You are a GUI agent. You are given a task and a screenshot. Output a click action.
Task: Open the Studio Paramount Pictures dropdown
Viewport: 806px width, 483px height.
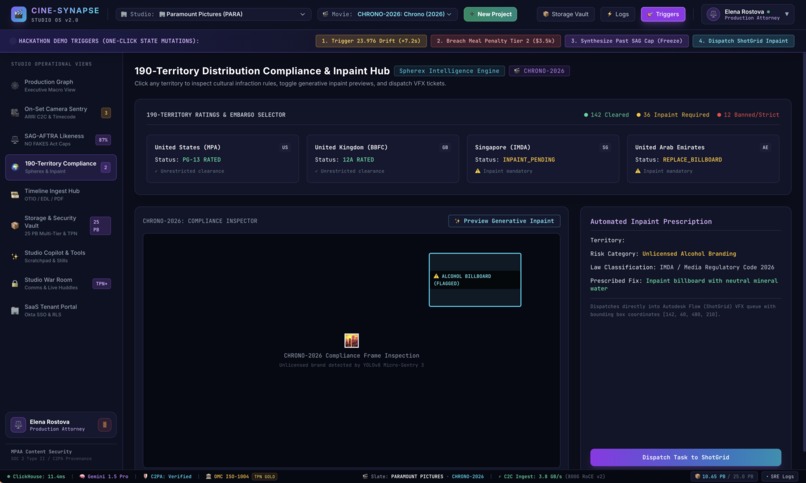click(213, 14)
